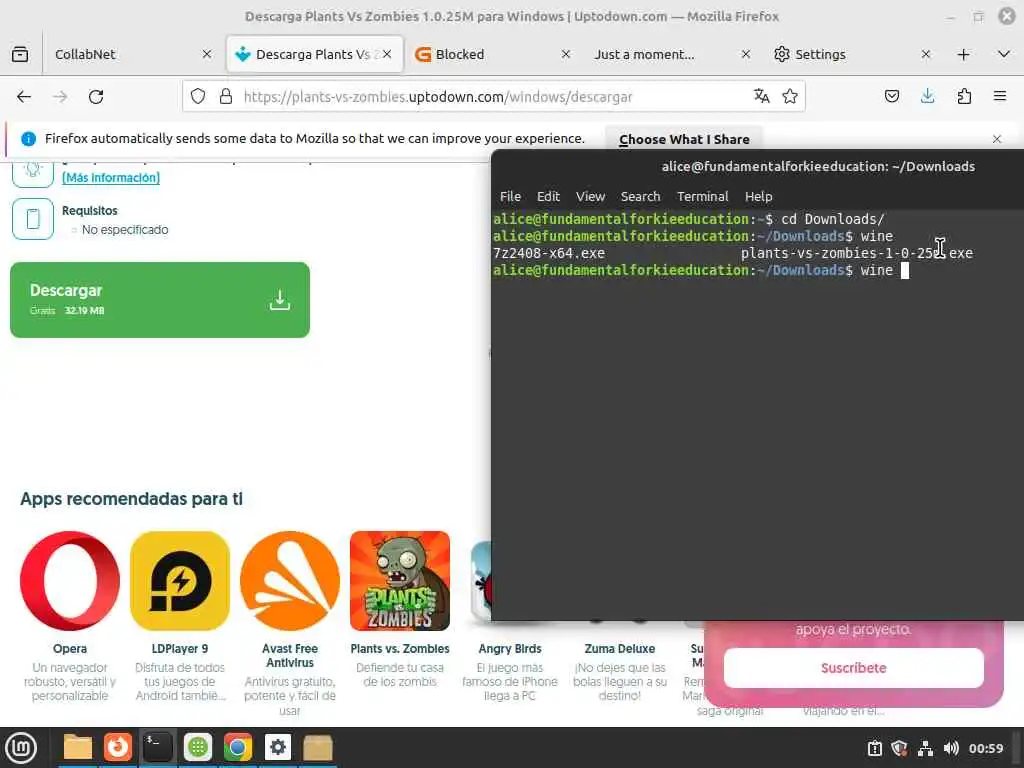Open Files folder in taskbar
This screenshot has width=1024, height=768.
(78, 747)
